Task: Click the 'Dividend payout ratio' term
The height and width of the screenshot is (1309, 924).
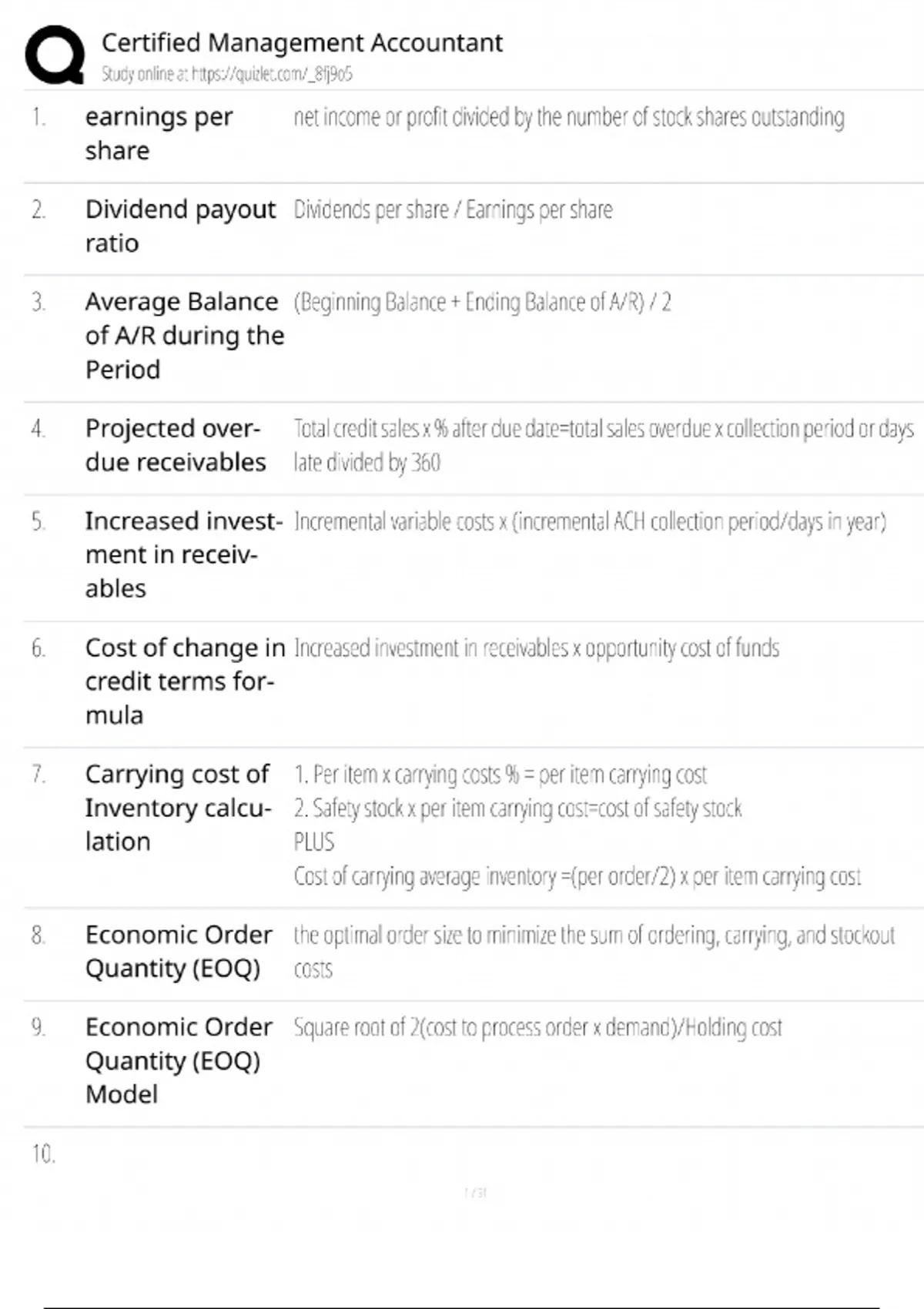Action: pyautogui.click(x=180, y=226)
